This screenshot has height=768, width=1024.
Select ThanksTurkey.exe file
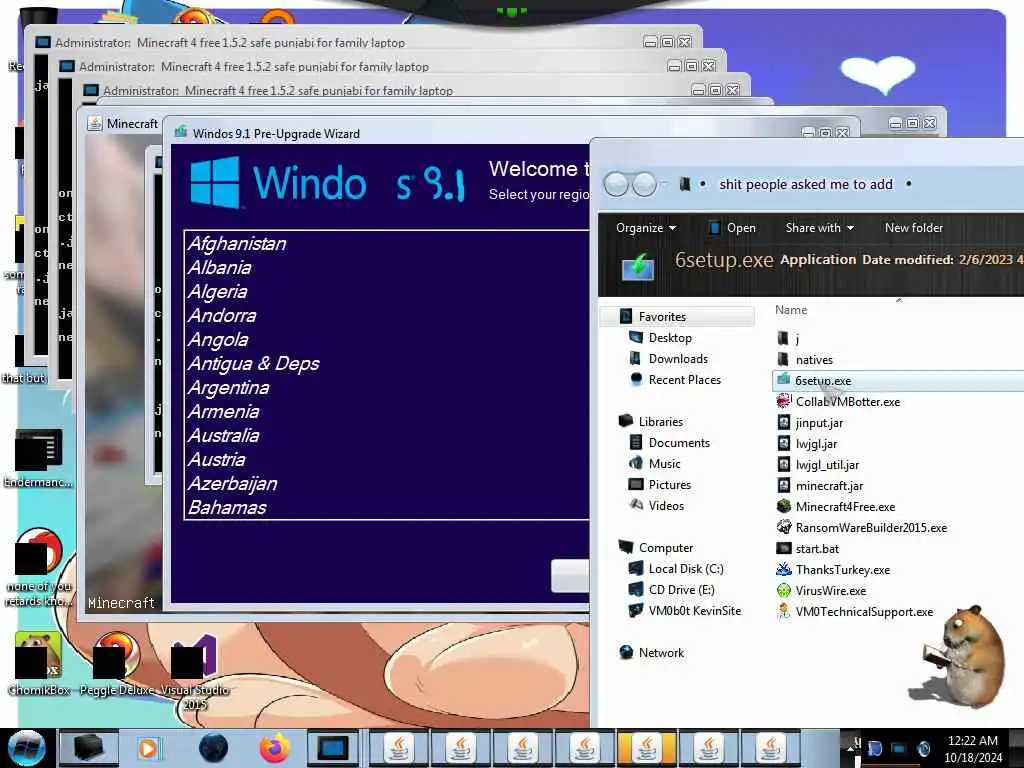(x=842, y=569)
